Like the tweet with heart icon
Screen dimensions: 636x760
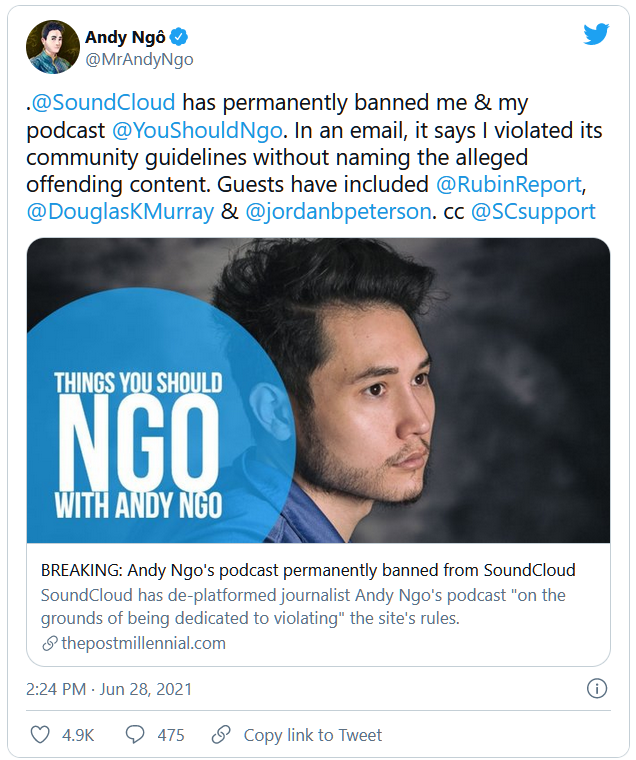(x=41, y=735)
